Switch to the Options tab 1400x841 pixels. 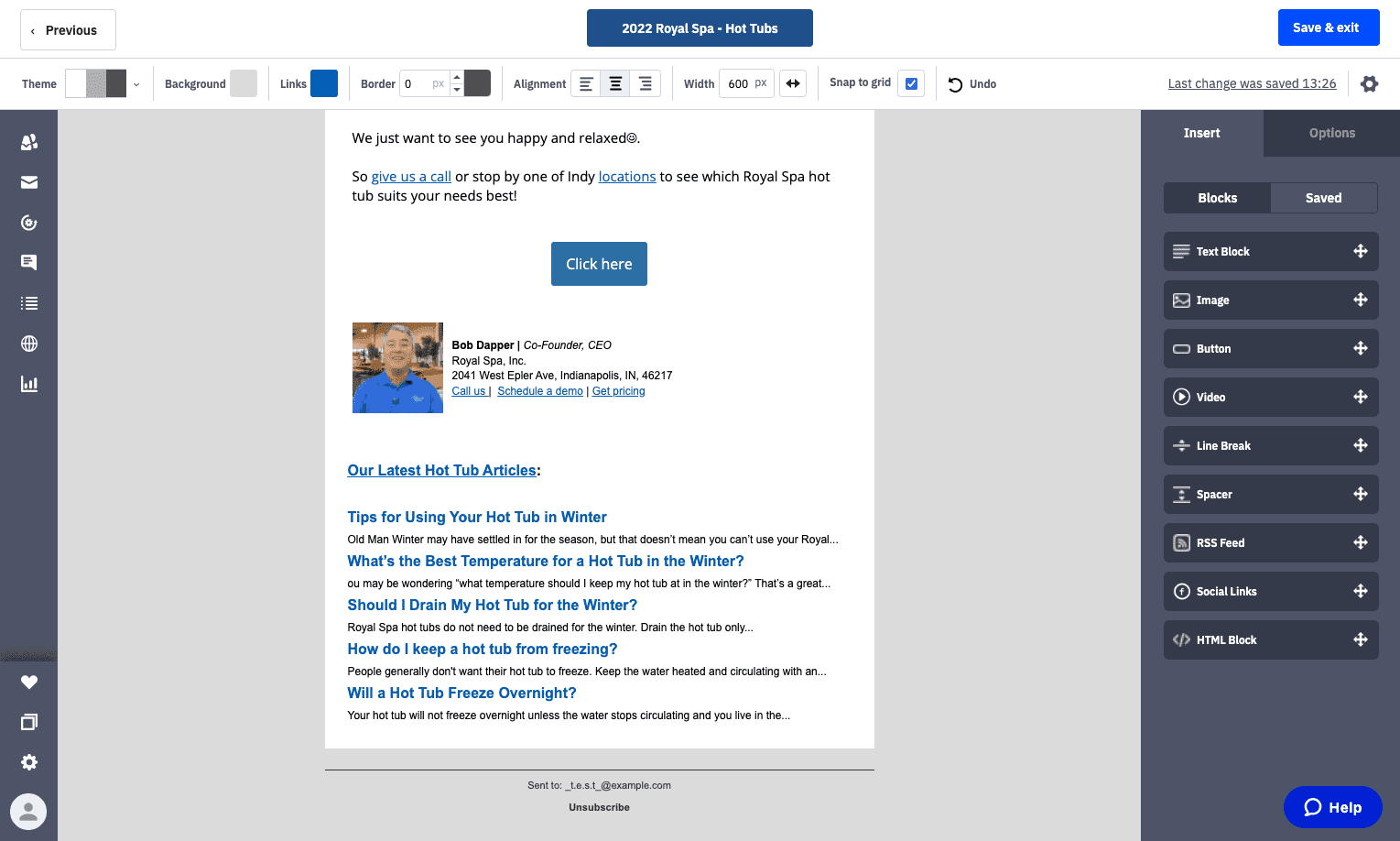point(1331,133)
